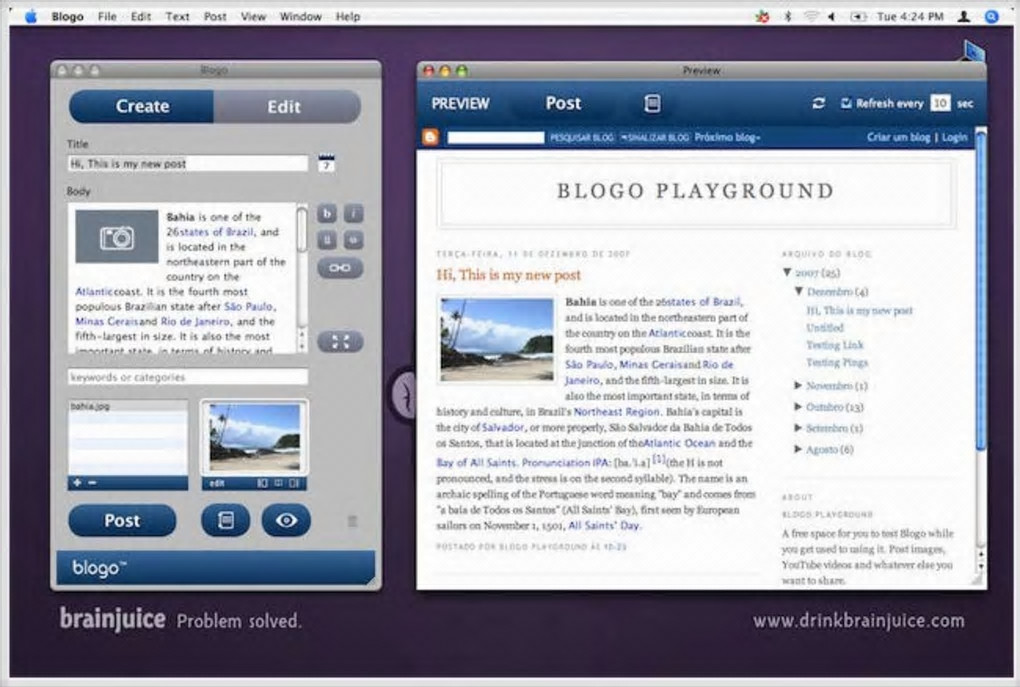Open the Text menu
Screen dimensions: 1020x687
point(177,16)
